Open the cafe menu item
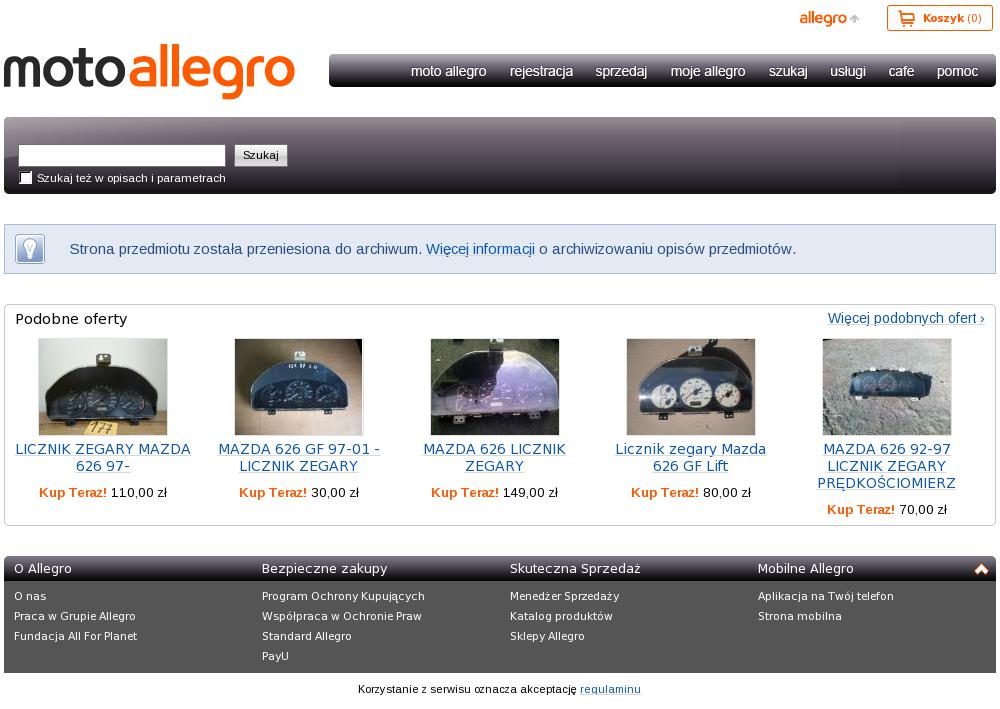 pyautogui.click(x=901, y=71)
